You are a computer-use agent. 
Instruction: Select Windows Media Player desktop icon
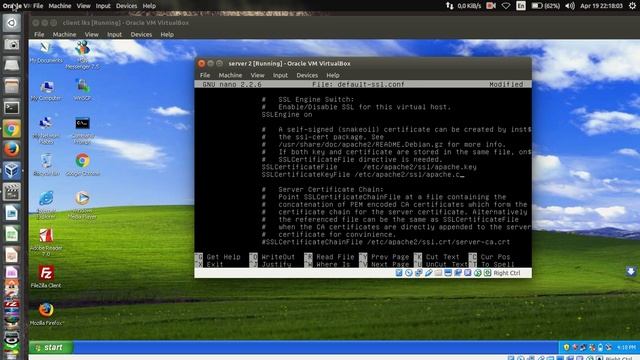click(x=82, y=204)
